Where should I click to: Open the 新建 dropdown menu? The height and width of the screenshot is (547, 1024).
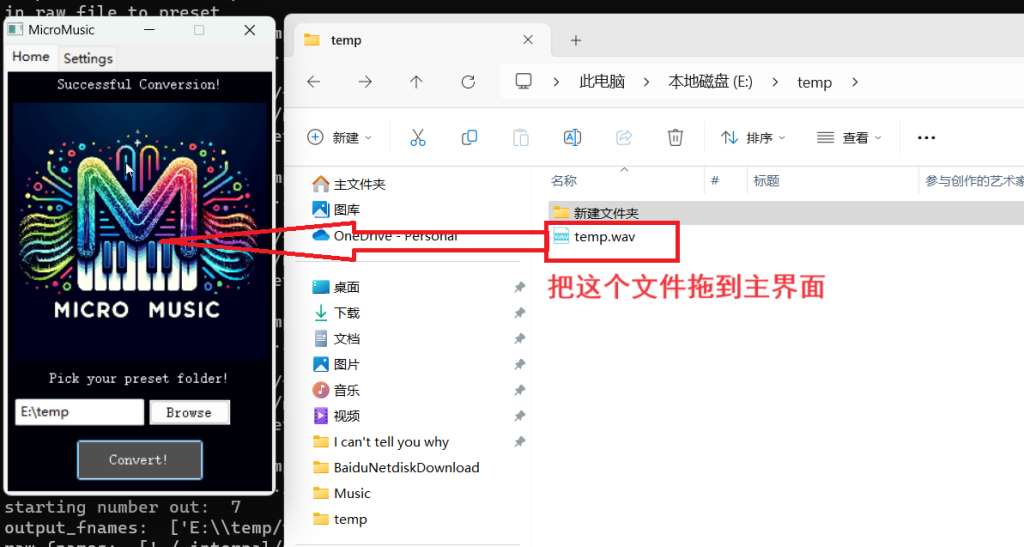pos(340,138)
